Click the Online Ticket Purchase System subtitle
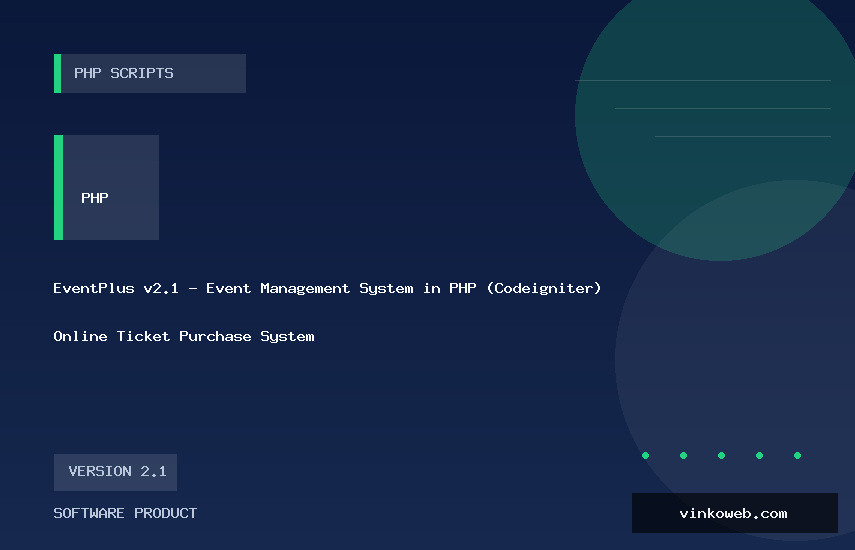The width and height of the screenshot is (855, 550). click(x=184, y=336)
